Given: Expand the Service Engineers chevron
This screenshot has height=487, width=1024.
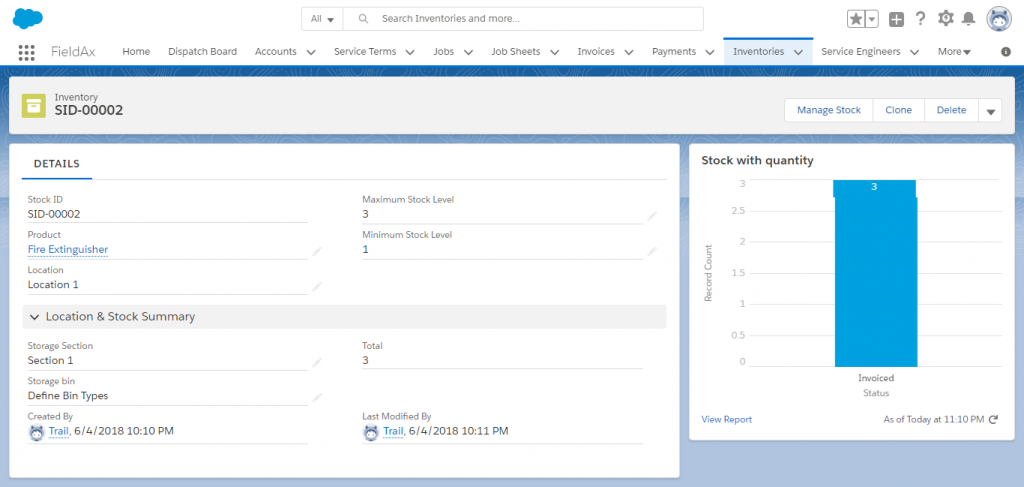Looking at the screenshot, I should [x=914, y=52].
